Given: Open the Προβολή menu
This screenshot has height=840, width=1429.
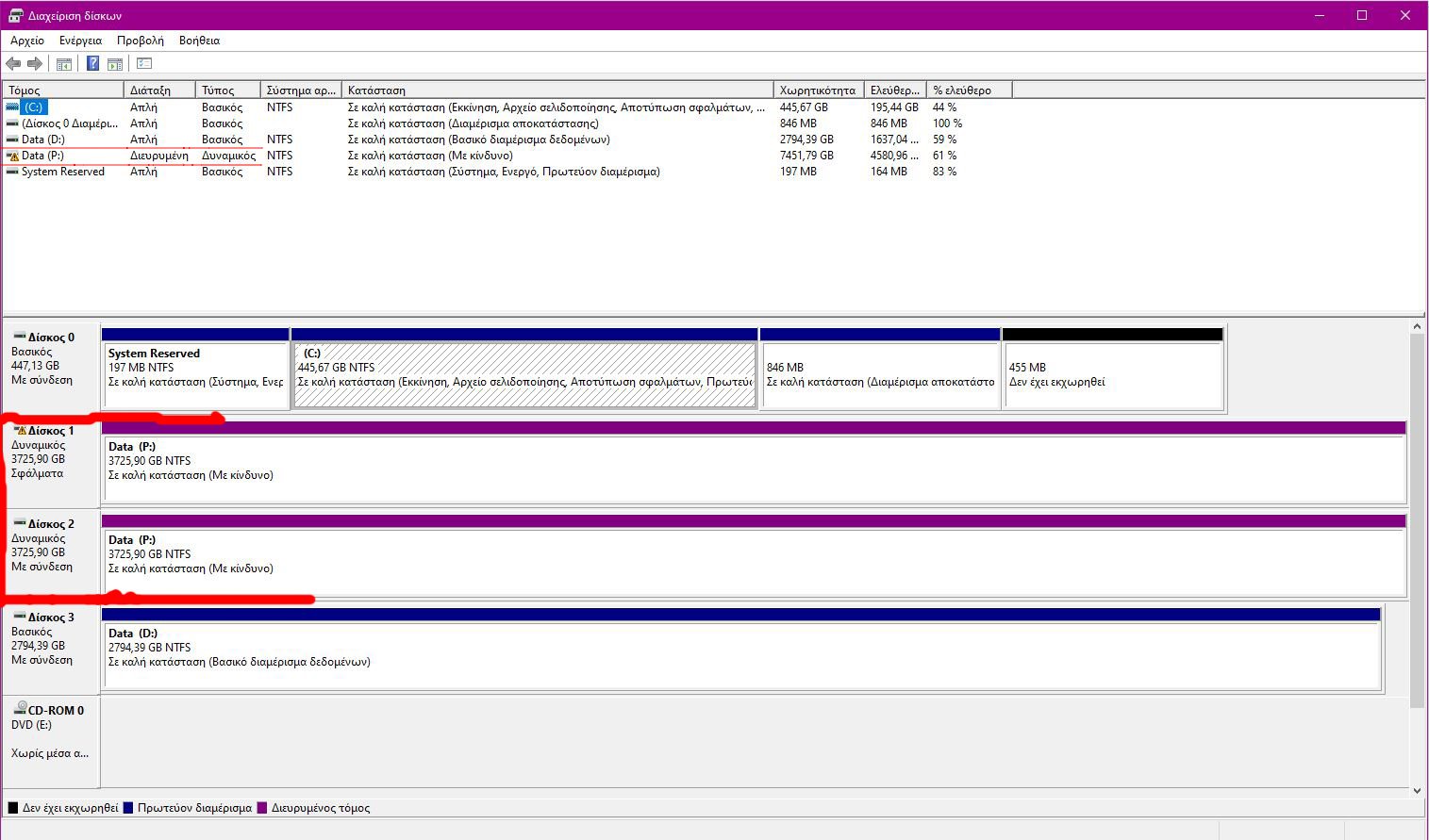Looking at the screenshot, I should click(140, 41).
